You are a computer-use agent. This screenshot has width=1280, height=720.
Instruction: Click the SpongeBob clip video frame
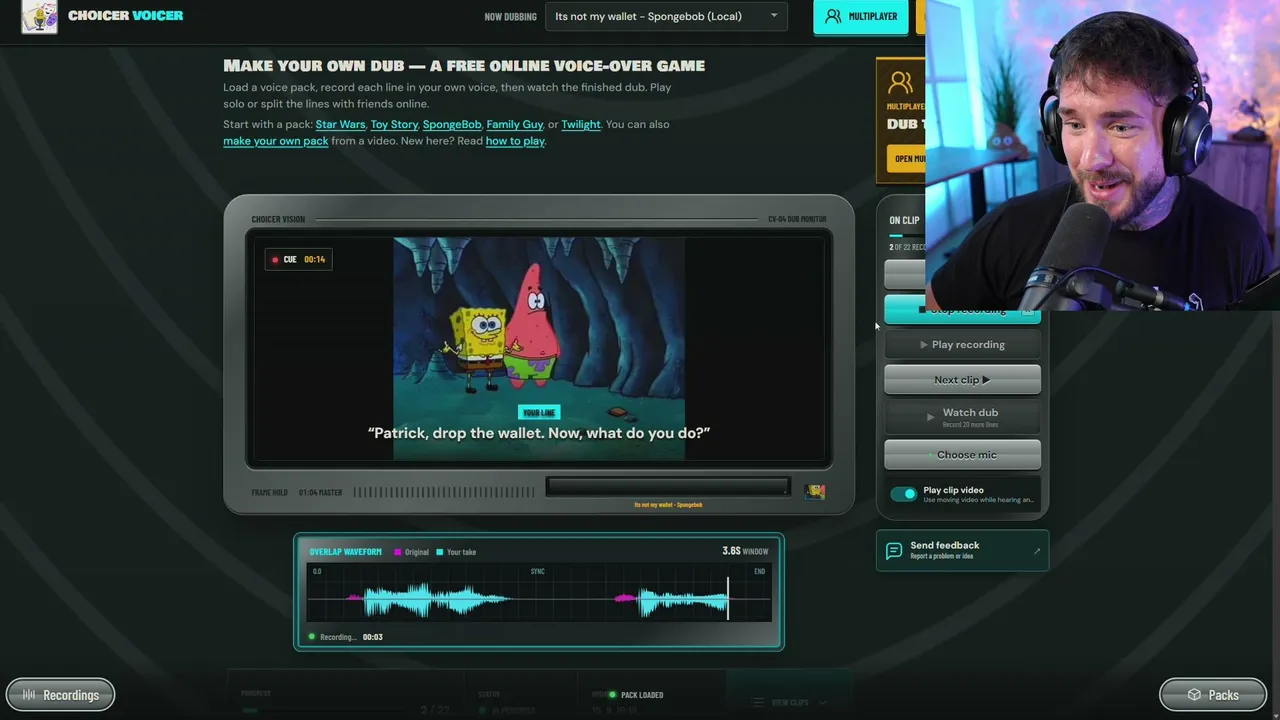coord(539,349)
